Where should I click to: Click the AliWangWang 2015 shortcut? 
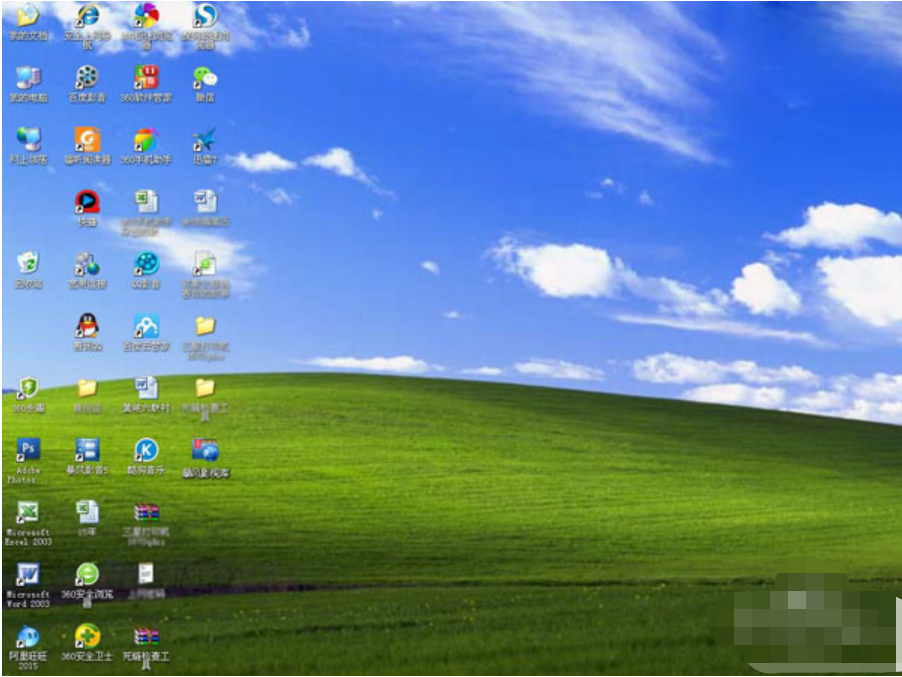(28, 636)
